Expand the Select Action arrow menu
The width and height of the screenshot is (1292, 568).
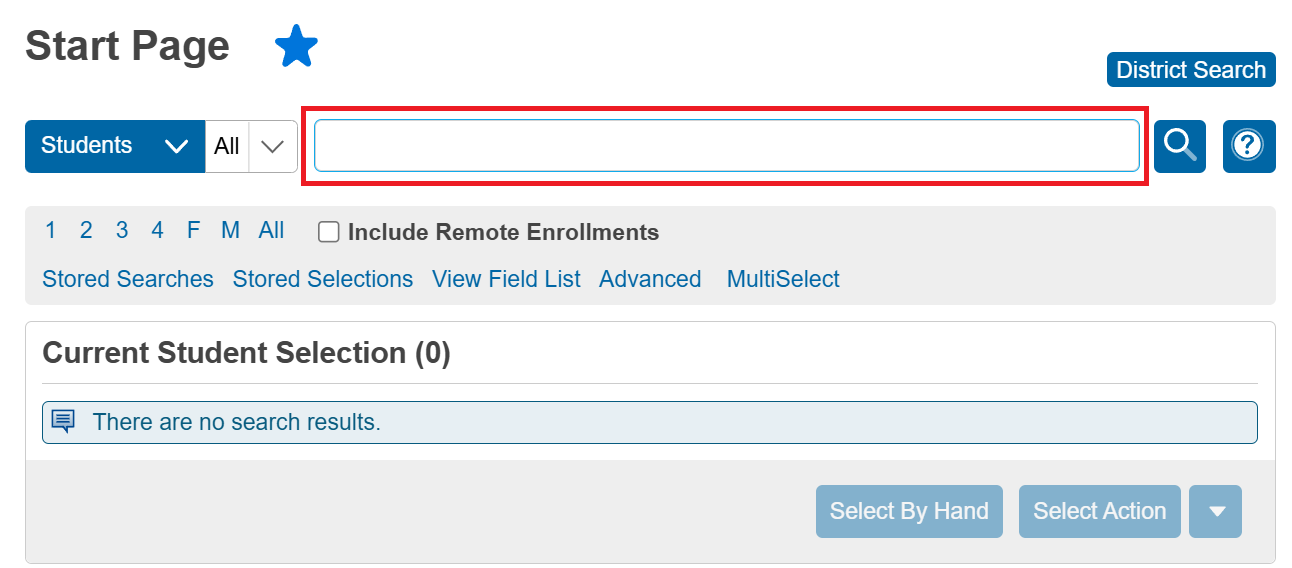click(x=1215, y=511)
